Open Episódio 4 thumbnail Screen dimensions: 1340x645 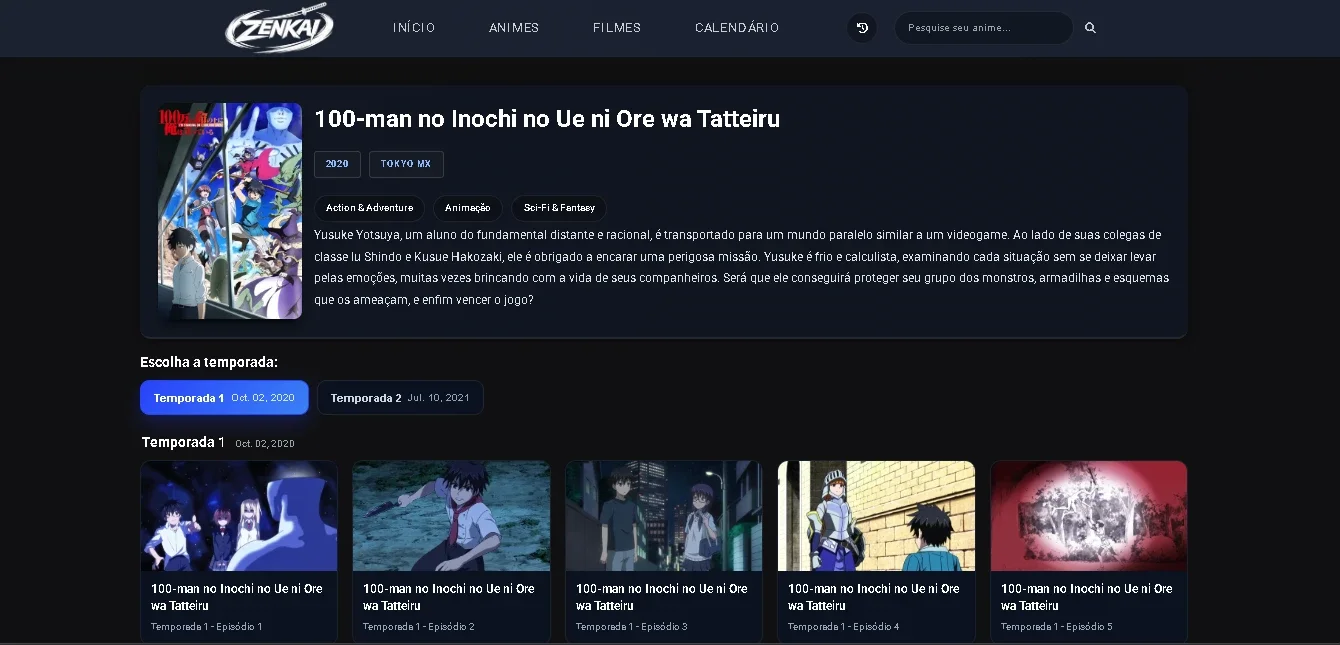coord(876,516)
